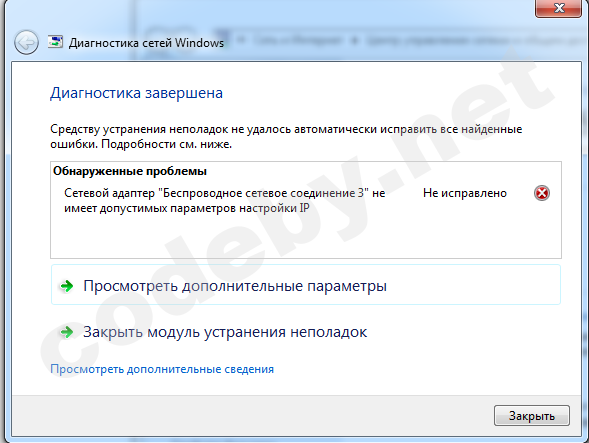Viewport: 589px width, 443px height.
Task: Close the dialog with the red X button
Action: (559, 8)
